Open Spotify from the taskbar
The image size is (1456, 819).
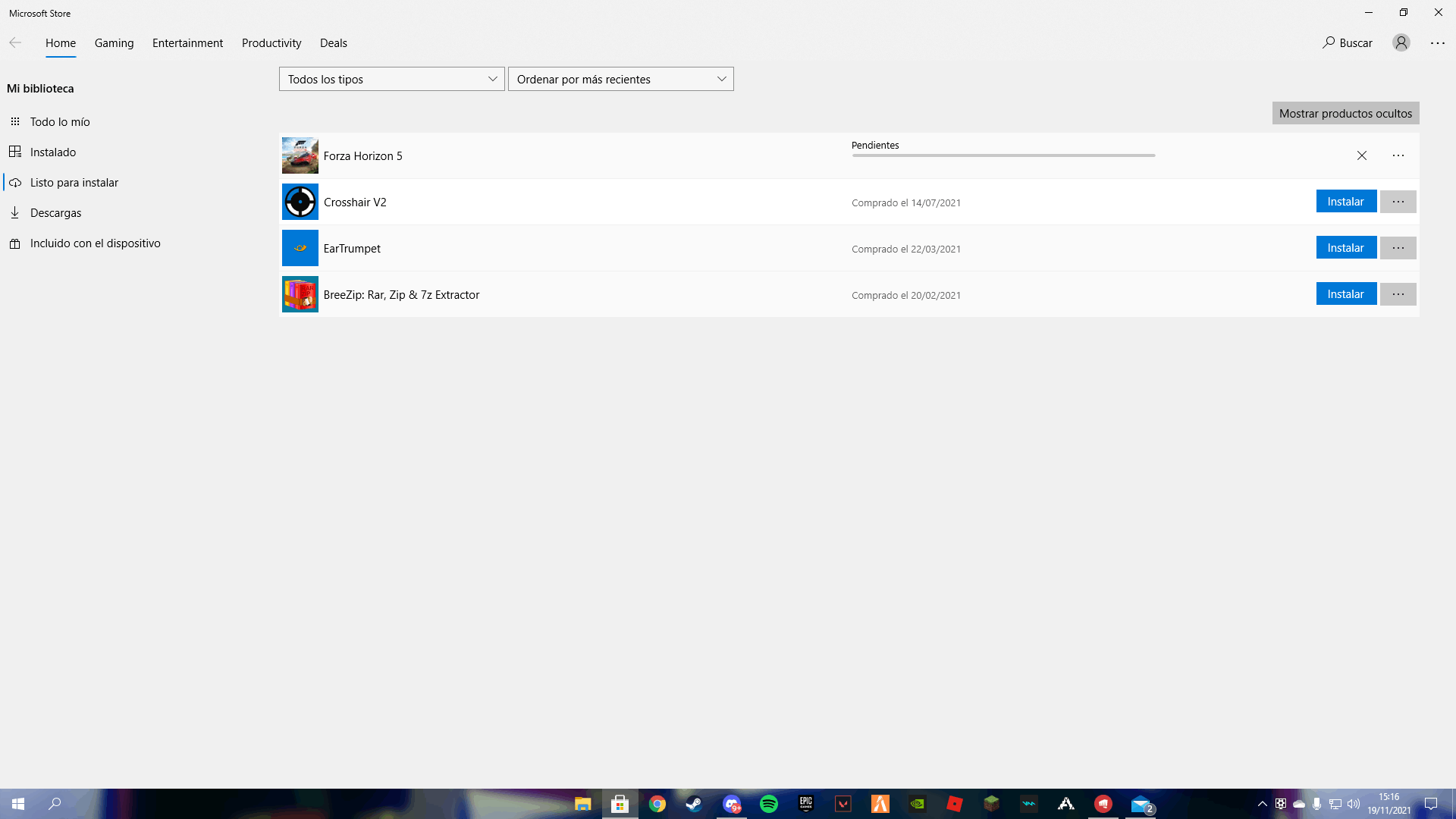click(768, 804)
